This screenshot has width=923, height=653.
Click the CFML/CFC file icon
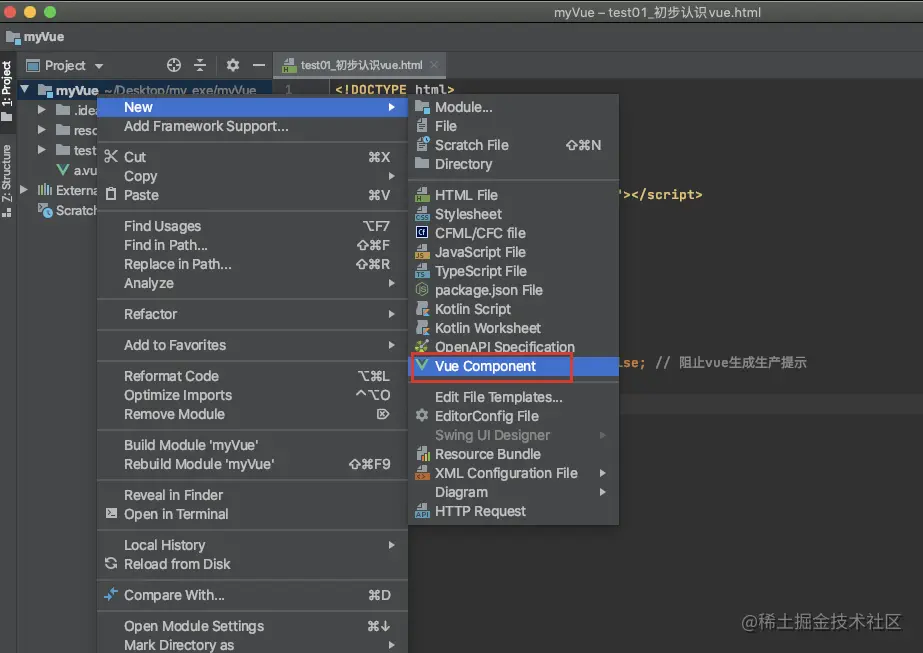422,233
